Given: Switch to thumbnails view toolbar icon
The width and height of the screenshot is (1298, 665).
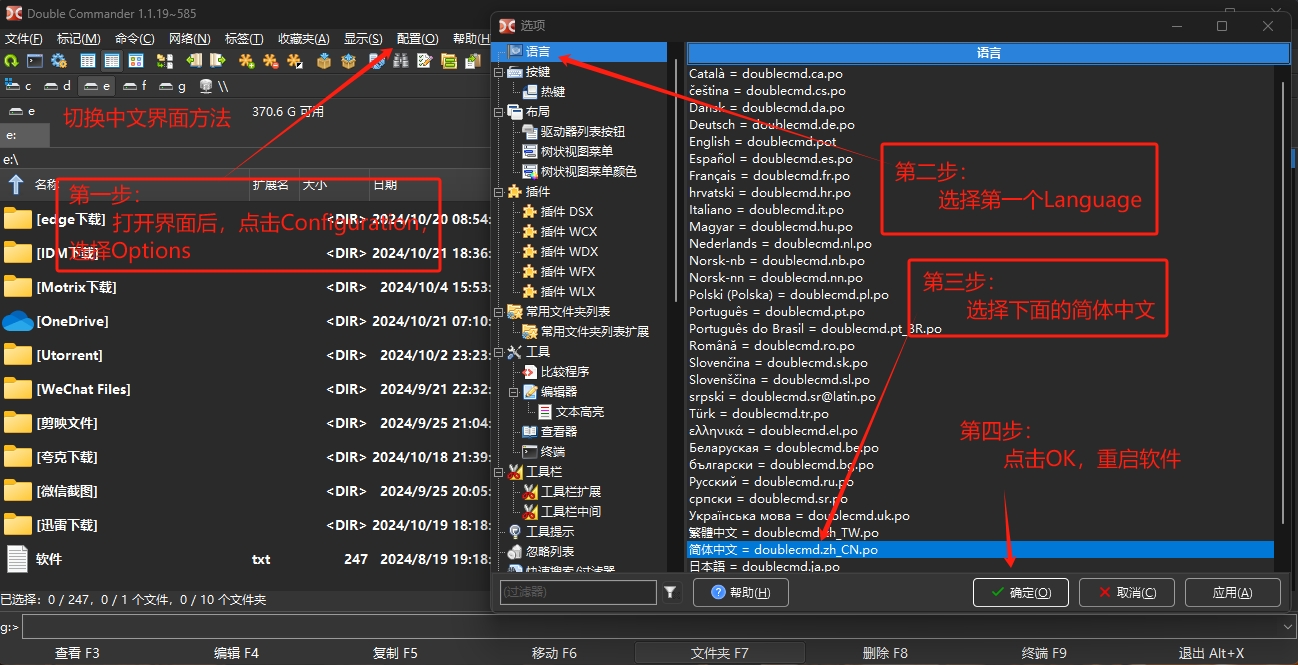Looking at the screenshot, I should click(136, 61).
